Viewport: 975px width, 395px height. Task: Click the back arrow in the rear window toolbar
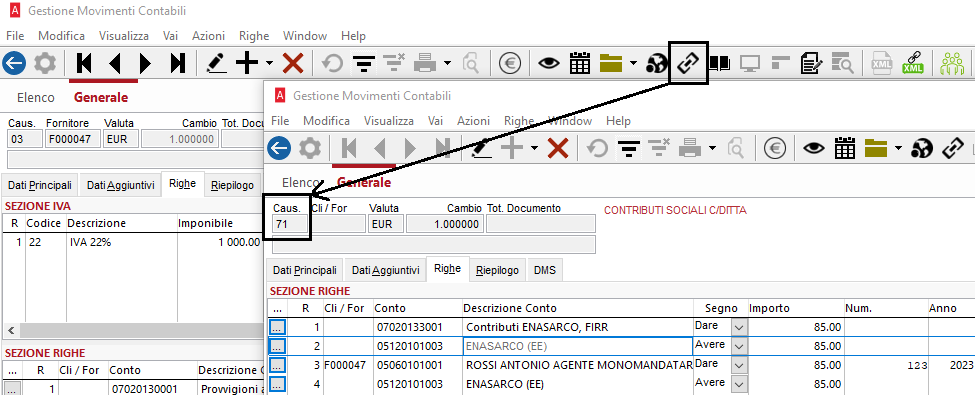[14, 63]
